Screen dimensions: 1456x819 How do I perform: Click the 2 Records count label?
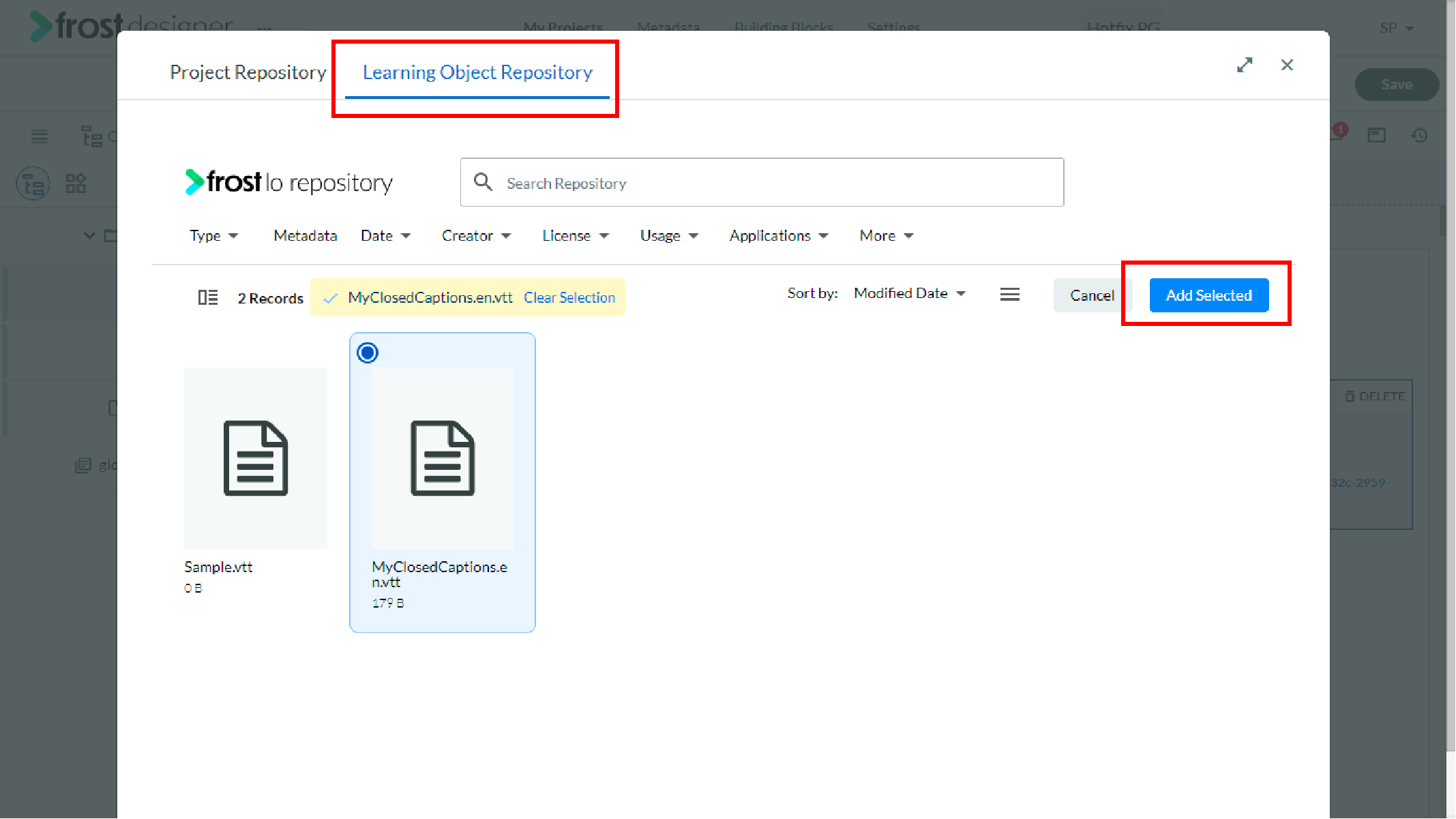coord(270,299)
